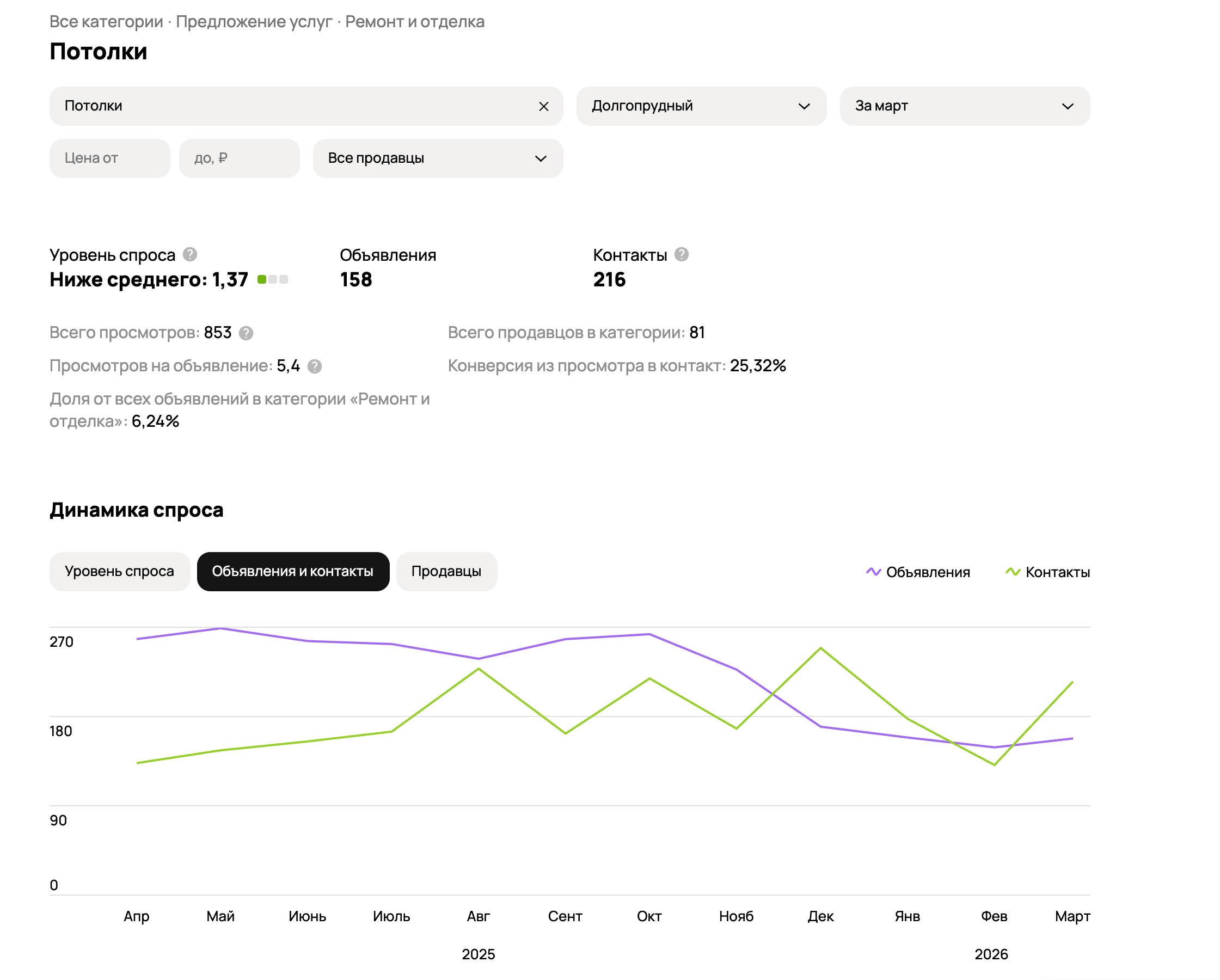1220x980 pixels.
Task: Click the demand level indicator bars
Action: click(x=273, y=279)
